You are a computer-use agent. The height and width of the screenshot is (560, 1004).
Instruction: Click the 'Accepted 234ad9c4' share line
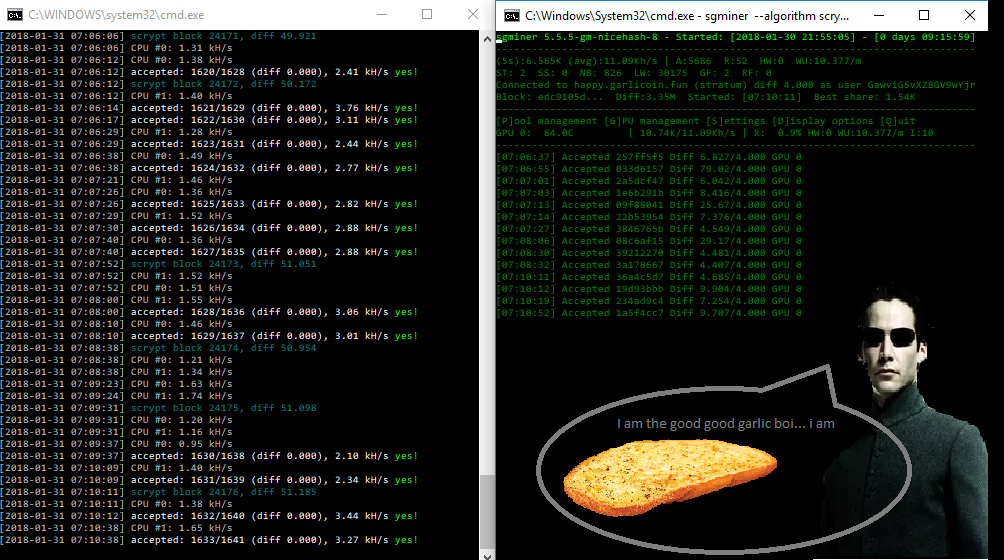(x=649, y=301)
